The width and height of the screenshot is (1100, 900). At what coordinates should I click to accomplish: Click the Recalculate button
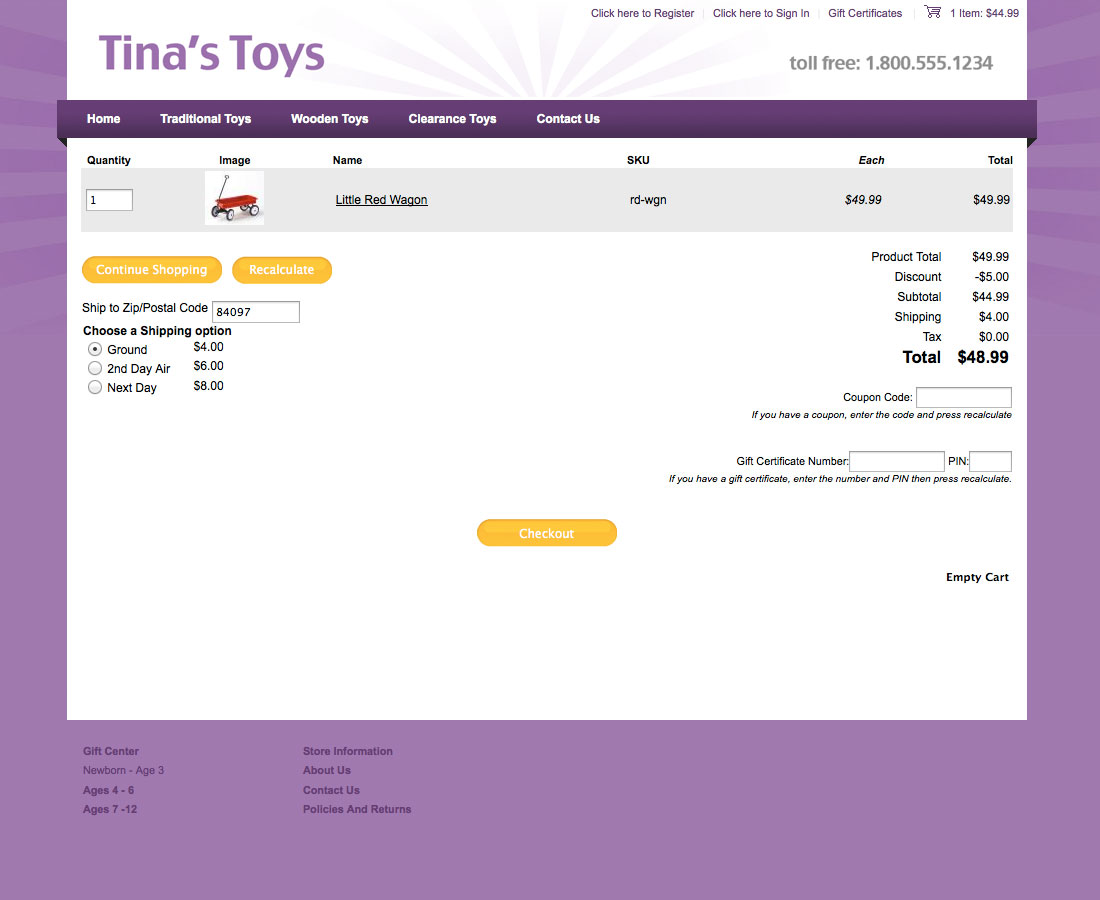point(281,270)
